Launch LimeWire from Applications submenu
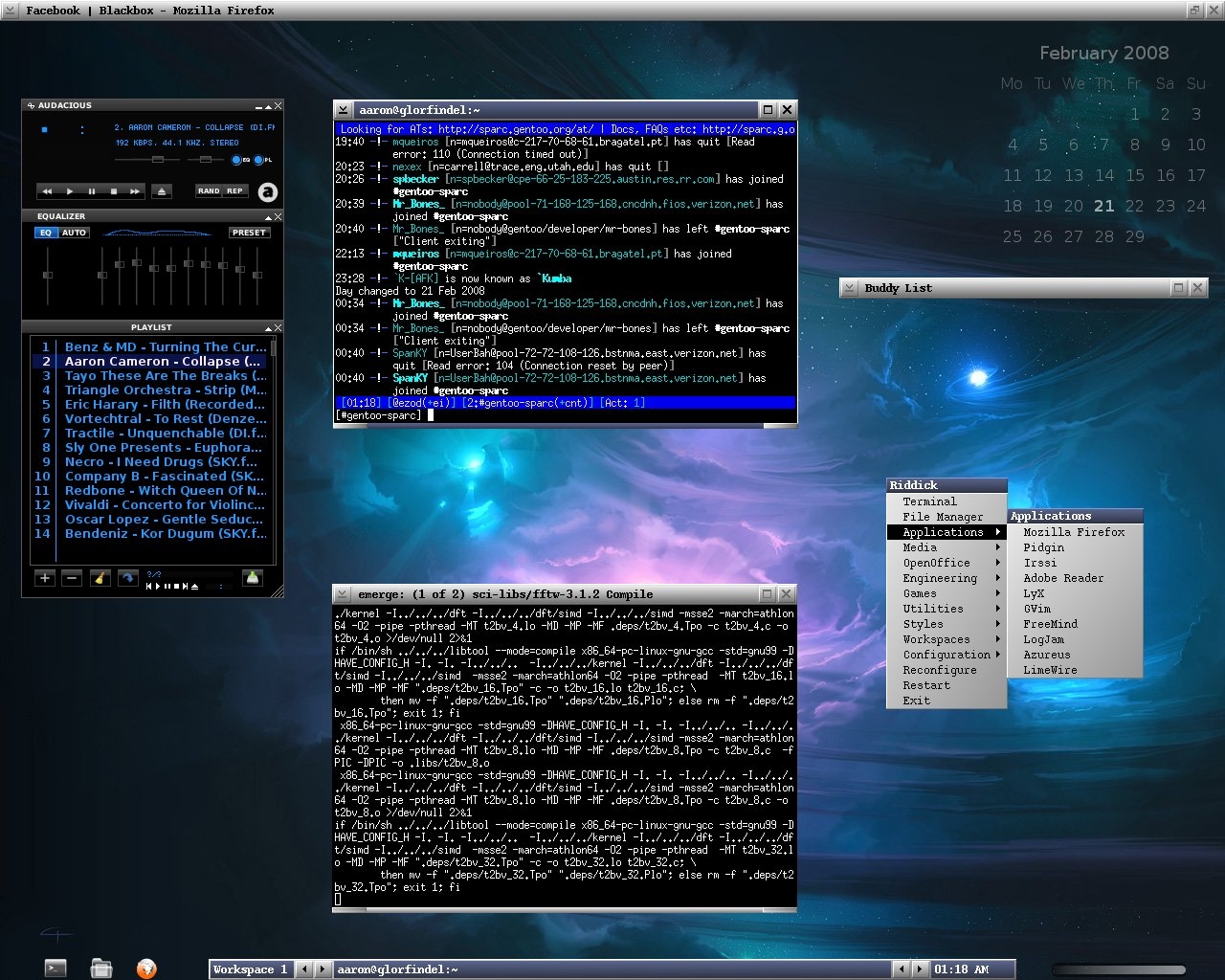Image resolution: width=1225 pixels, height=980 pixels. point(1075,670)
